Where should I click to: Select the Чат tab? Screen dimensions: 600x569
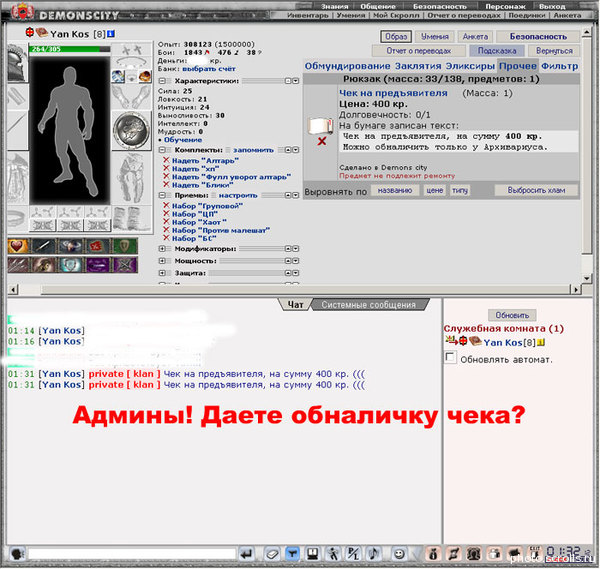pos(295,305)
